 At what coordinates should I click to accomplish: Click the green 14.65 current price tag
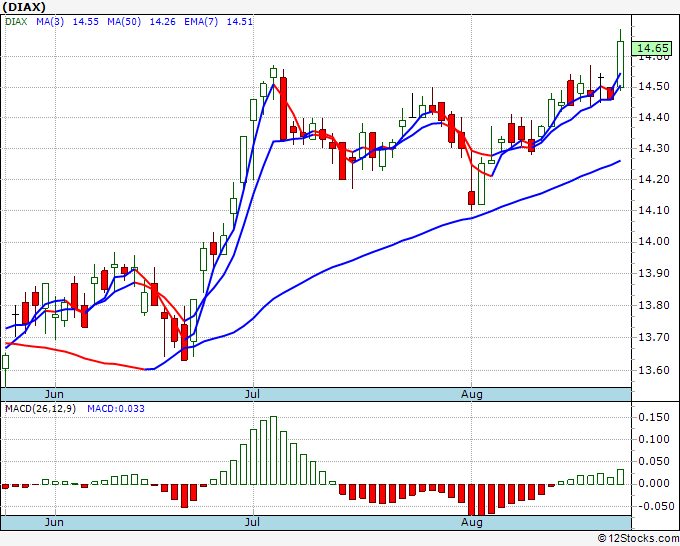tap(652, 48)
